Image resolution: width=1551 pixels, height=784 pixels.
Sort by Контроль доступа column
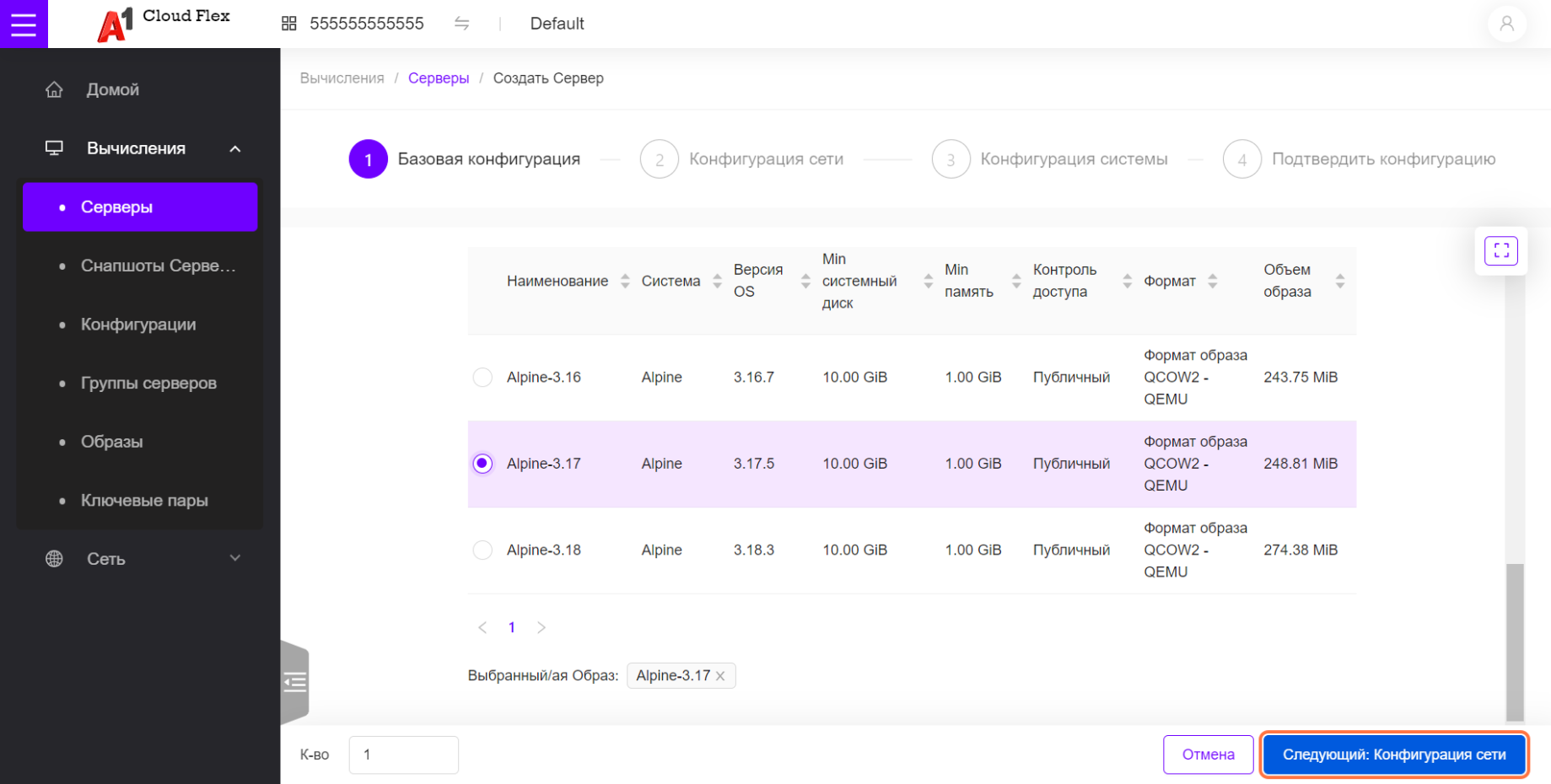pos(1127,281)
